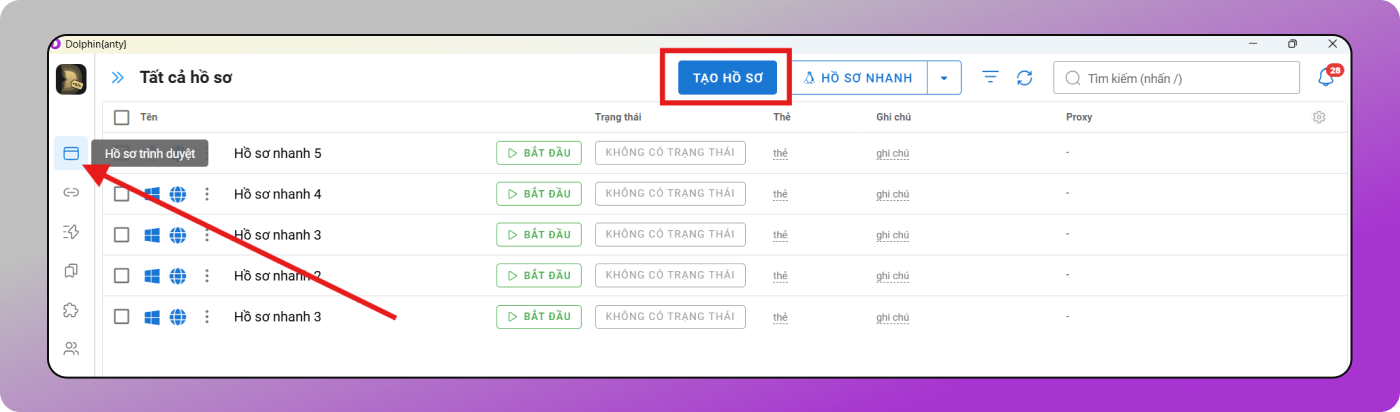Open the team users icon in sidebar
Screen dimensions: 1400x412
coord(71,349)
